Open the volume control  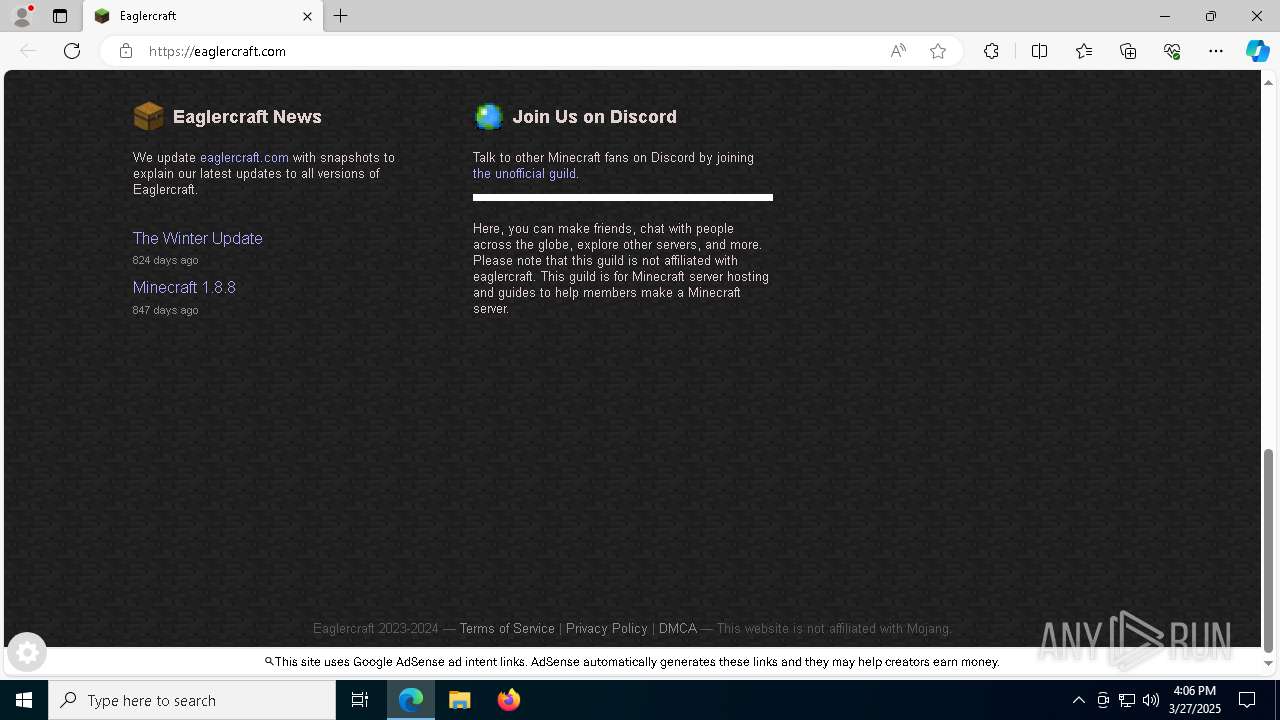(1151, 700)
